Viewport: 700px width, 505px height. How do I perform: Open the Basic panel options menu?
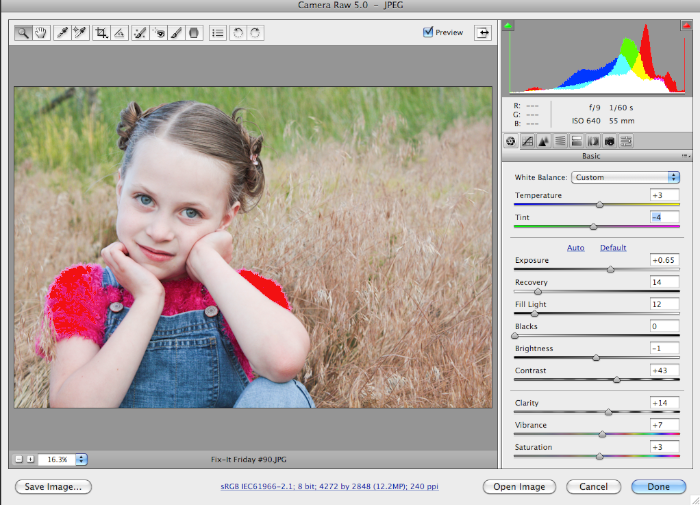pyautogui.click(x=686, y=156)
